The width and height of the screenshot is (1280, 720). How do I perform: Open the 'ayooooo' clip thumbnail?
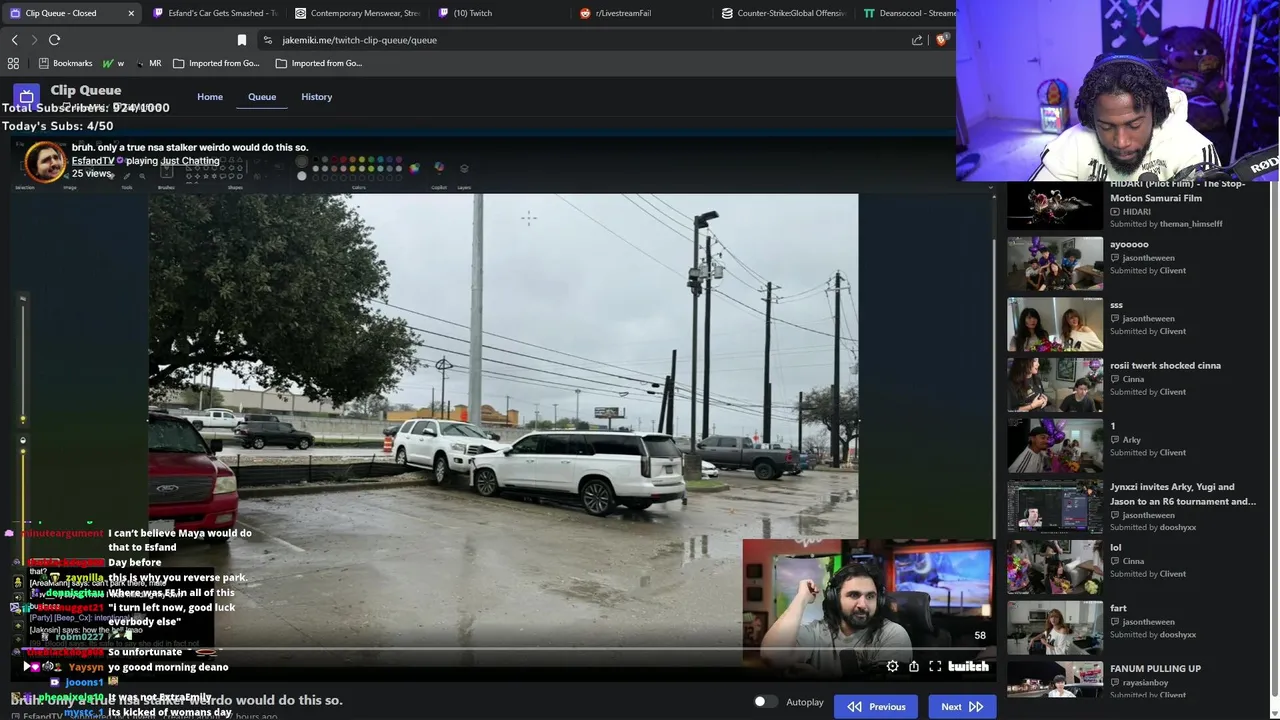1054,263
